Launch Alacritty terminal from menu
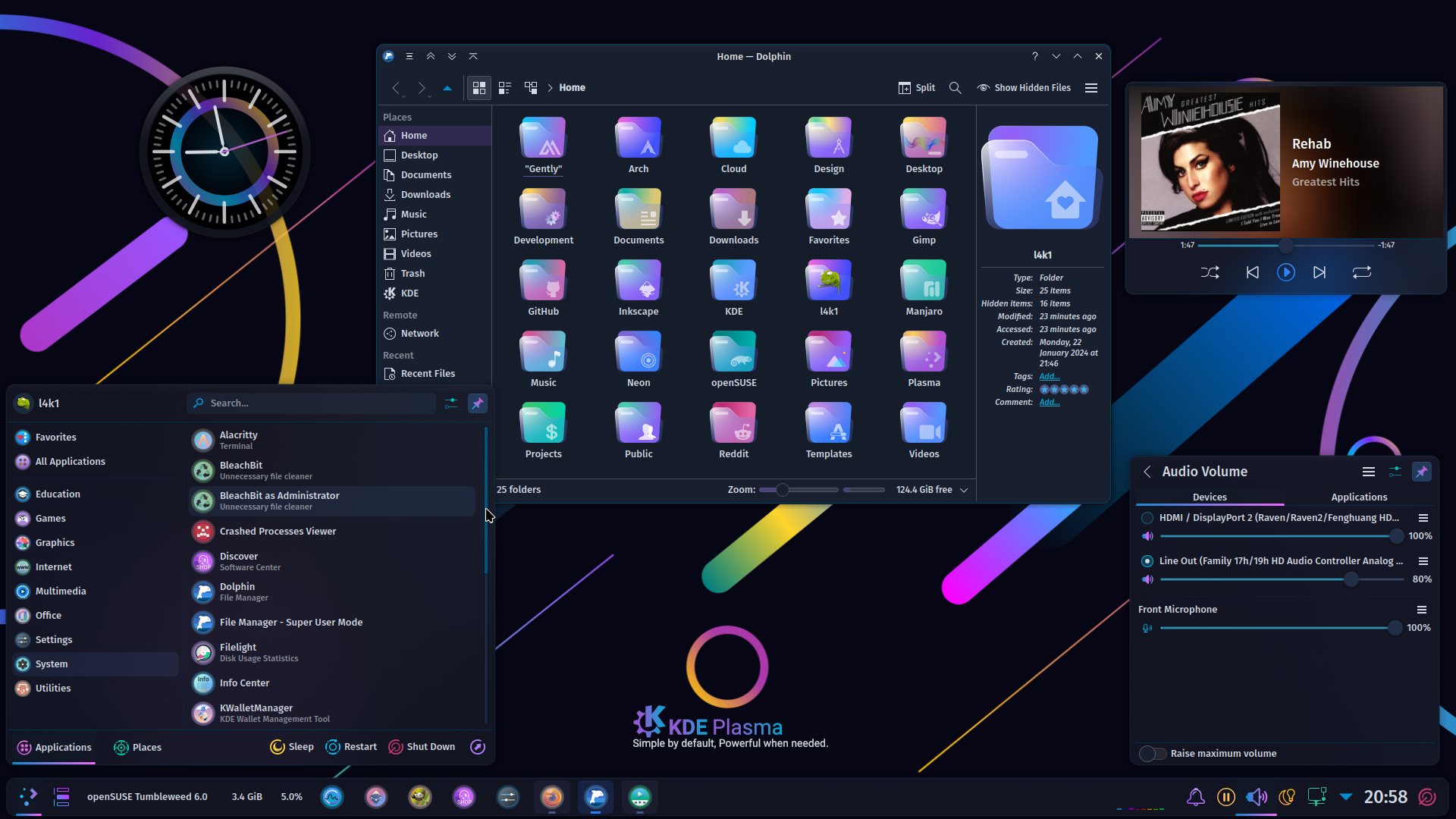The image size is (1456, 819). (332, 440)
